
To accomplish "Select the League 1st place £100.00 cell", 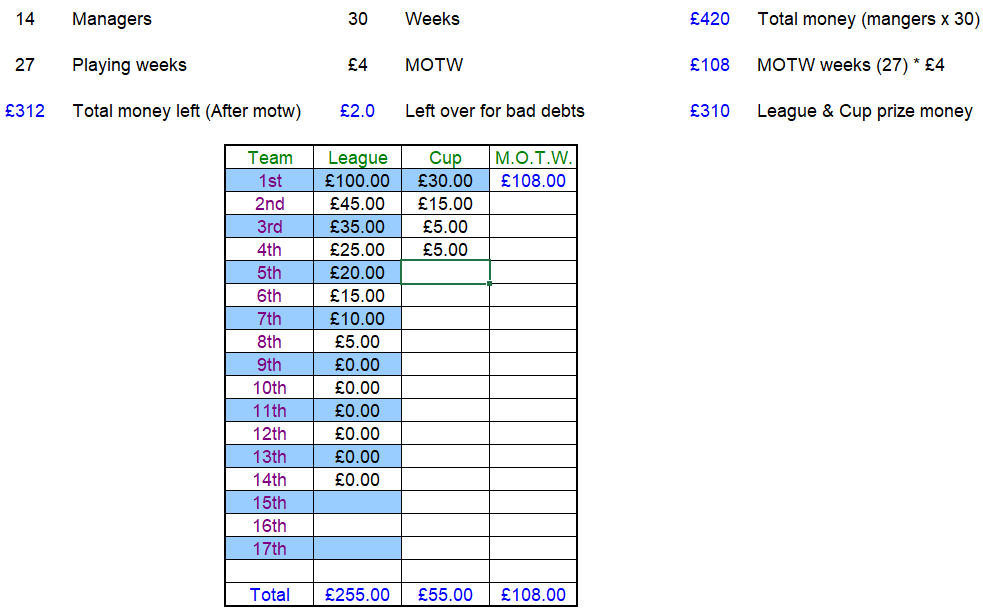I will coord(357,181).
